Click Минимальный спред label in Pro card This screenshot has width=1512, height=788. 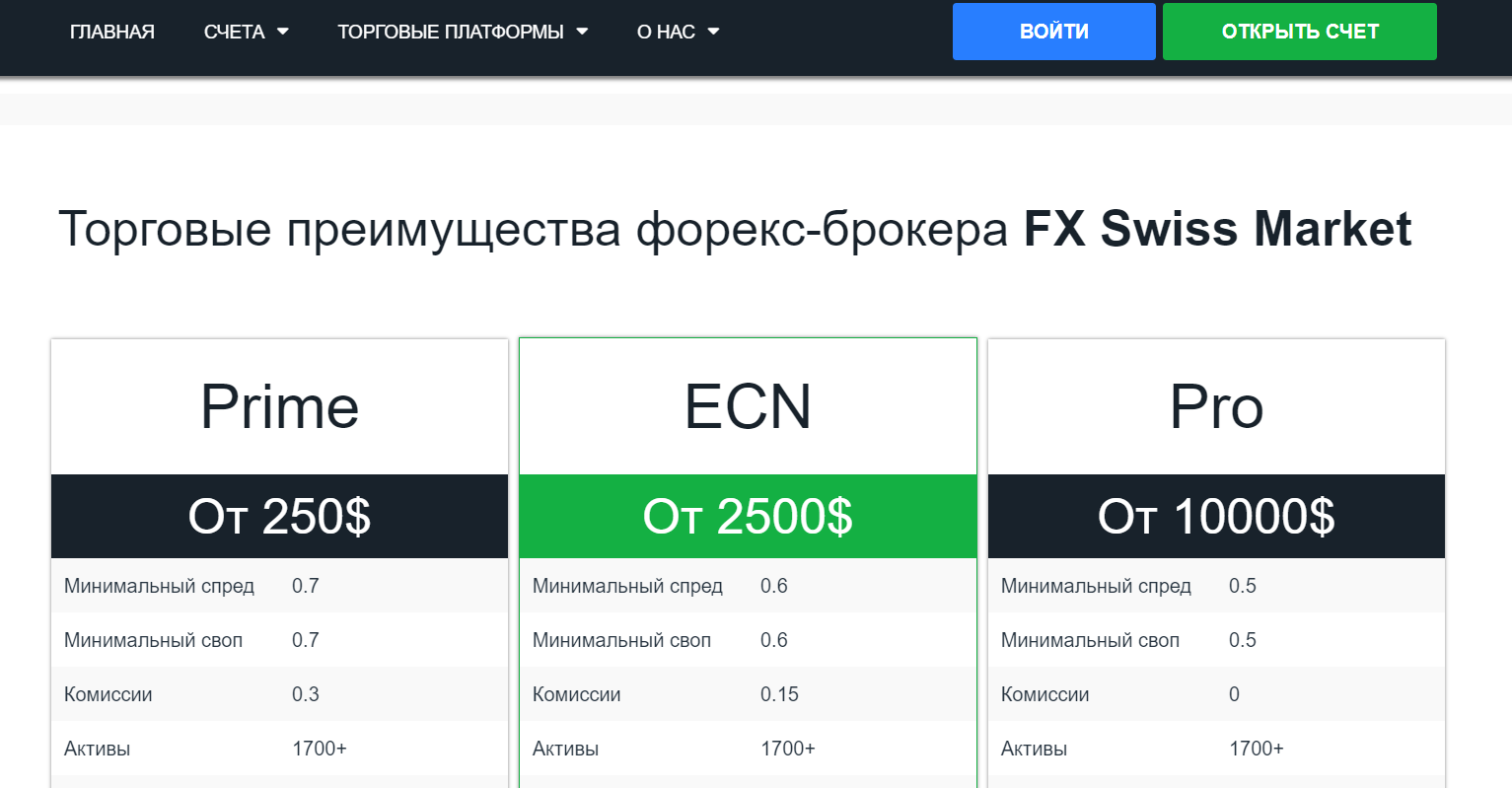[x=1096, y=586]
